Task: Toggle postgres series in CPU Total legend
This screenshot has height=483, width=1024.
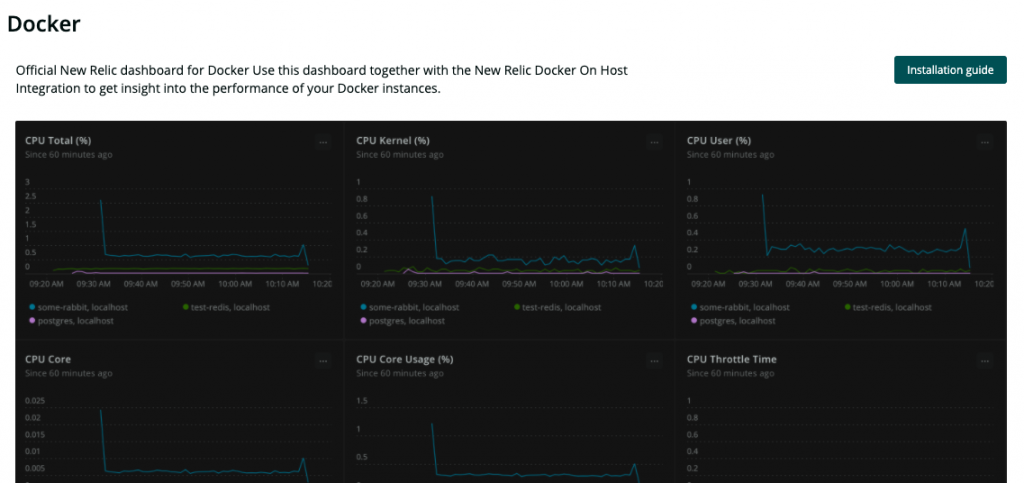Action: click(71, 320)
